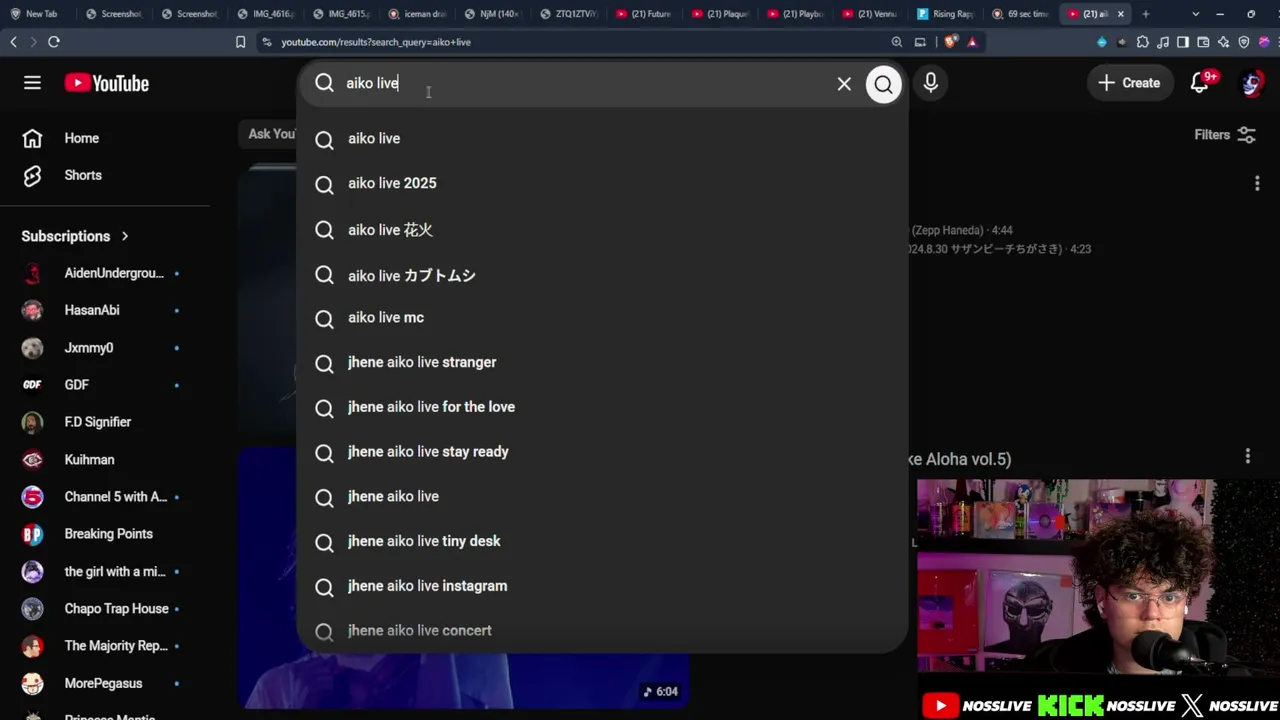1280x720 pixels.
Task: Reload the page in the browser
Action: click(x=54, y=42)
